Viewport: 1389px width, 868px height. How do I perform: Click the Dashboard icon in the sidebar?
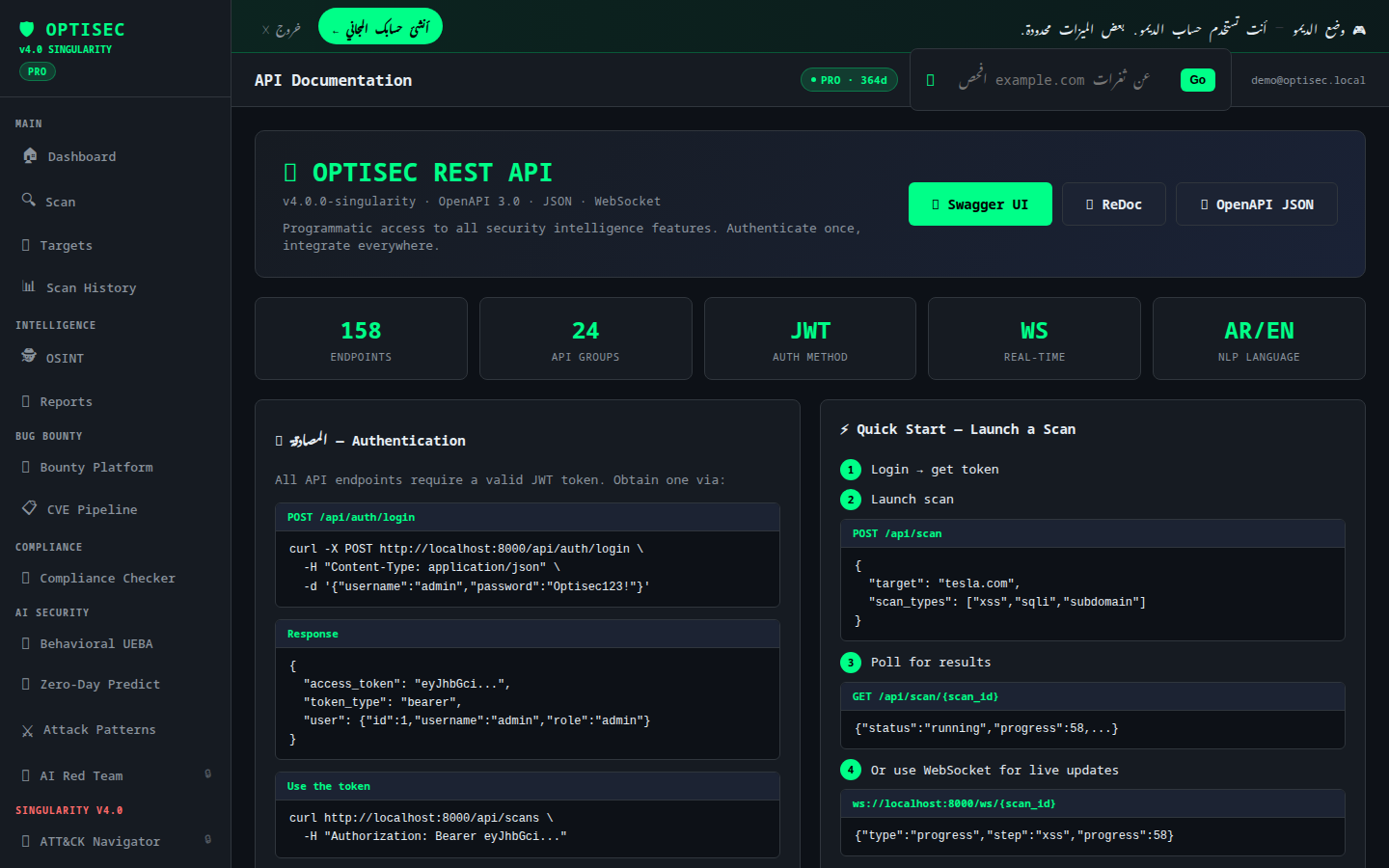pos(30,155)
